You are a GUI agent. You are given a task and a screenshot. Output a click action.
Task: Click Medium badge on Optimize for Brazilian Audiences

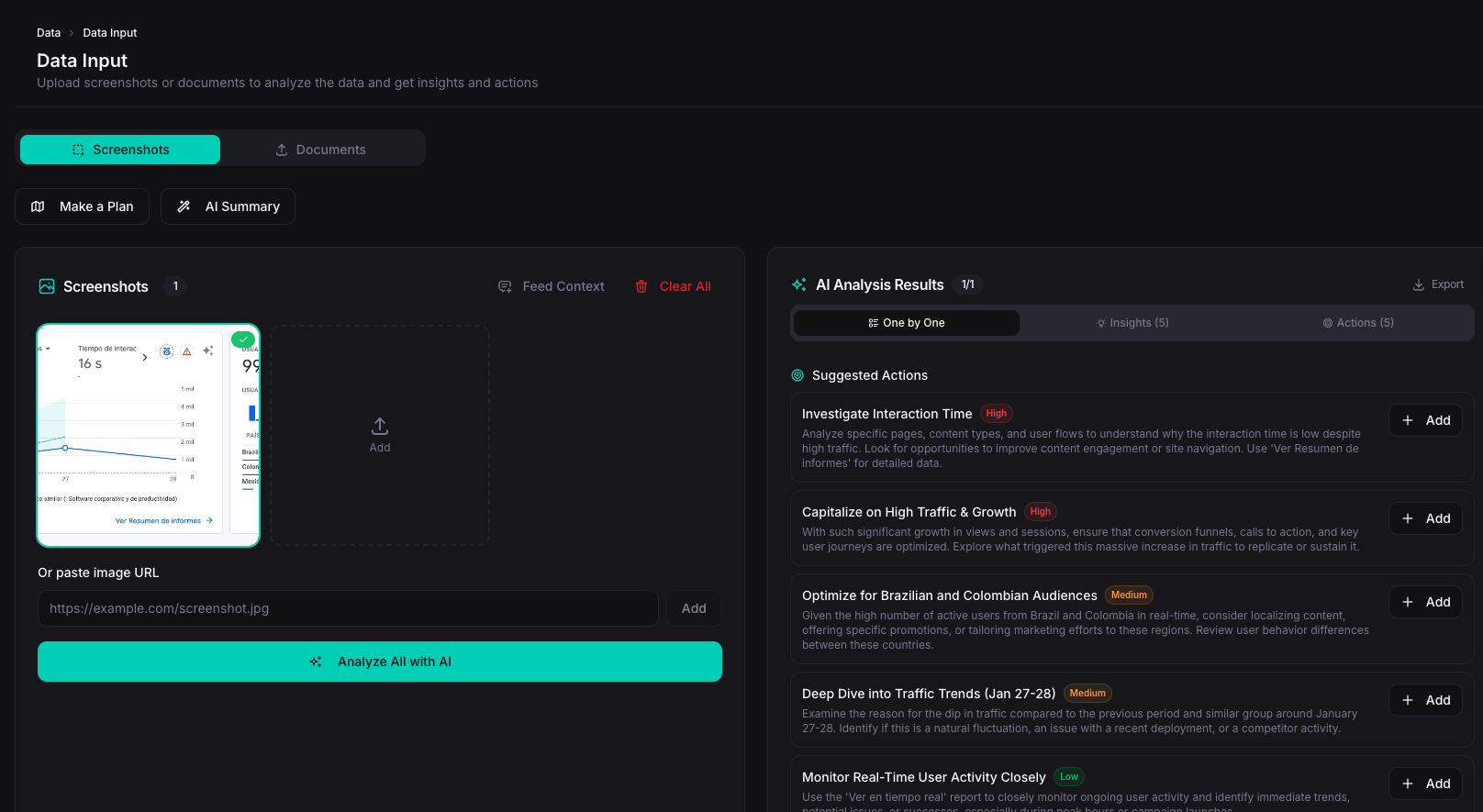[x=1129, y=595]
